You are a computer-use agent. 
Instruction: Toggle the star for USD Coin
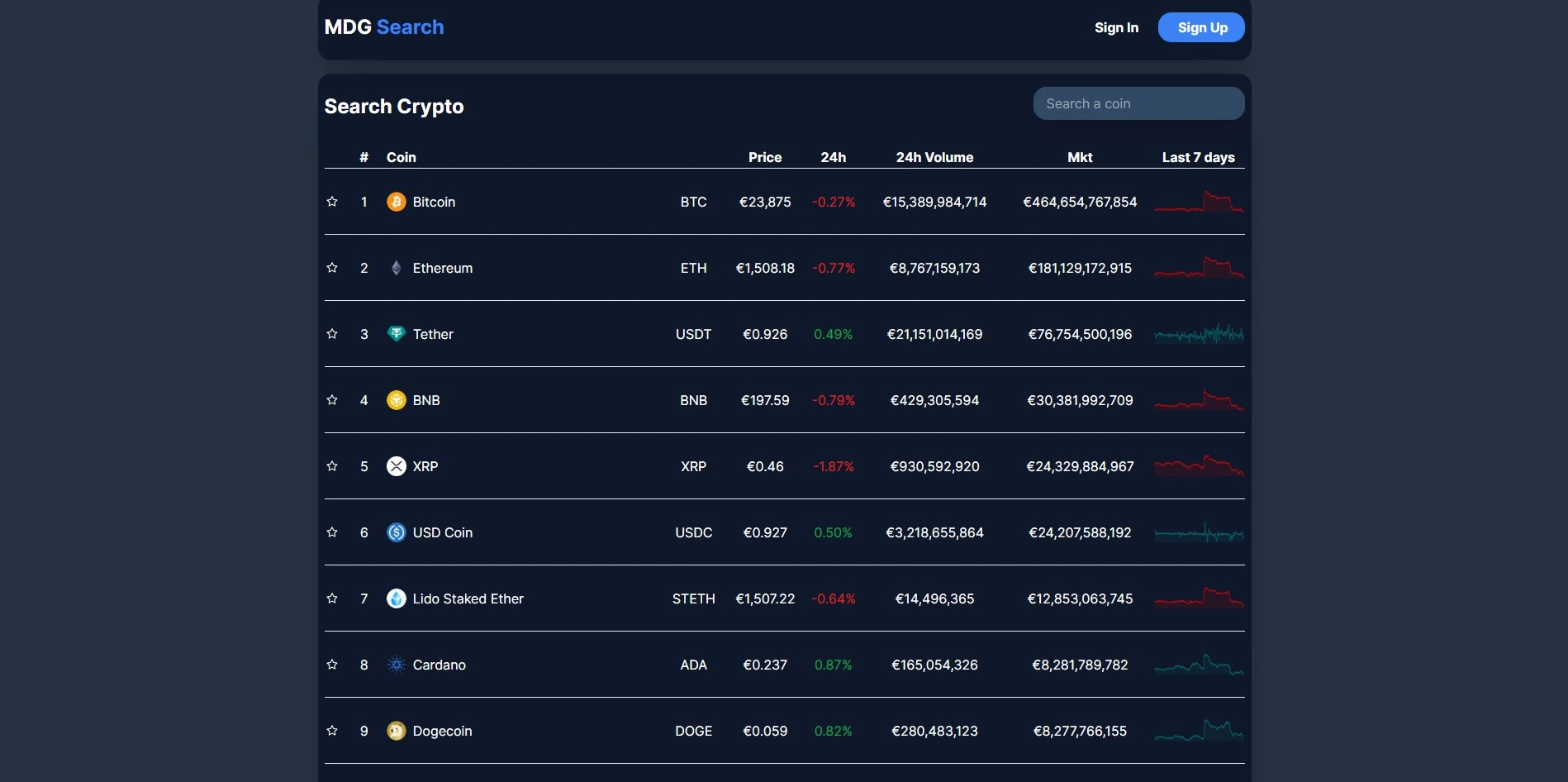pos(332,532)
